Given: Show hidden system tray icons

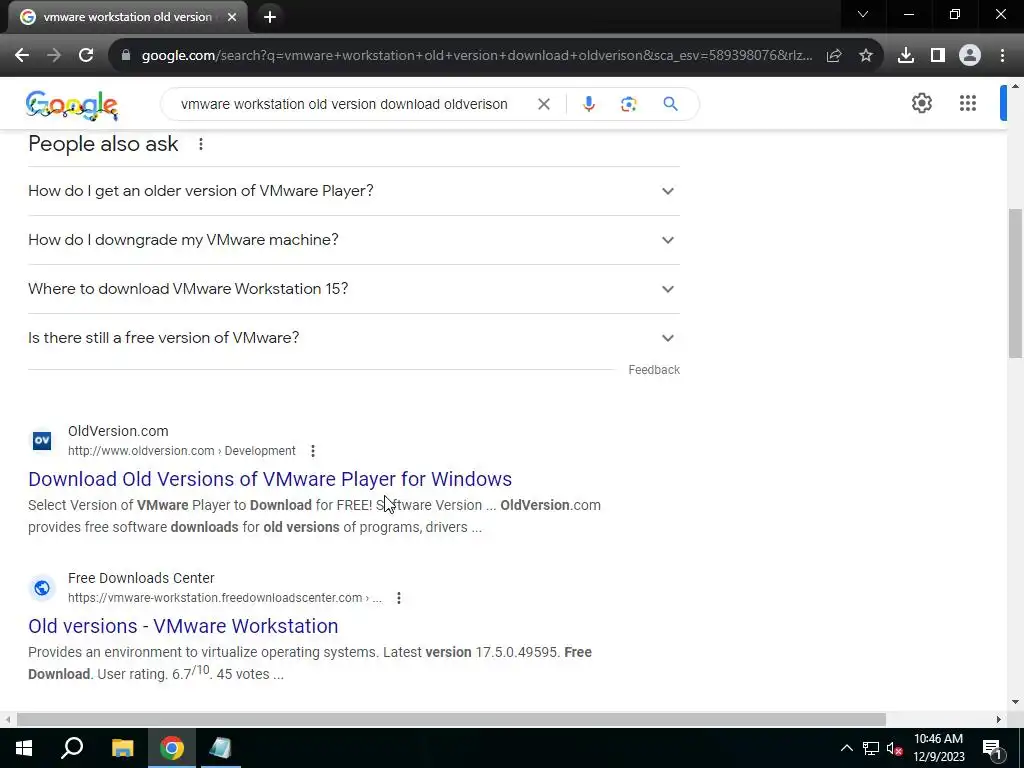Looking at the screenshot, I should pyautogui.click(x=846, y=748).
